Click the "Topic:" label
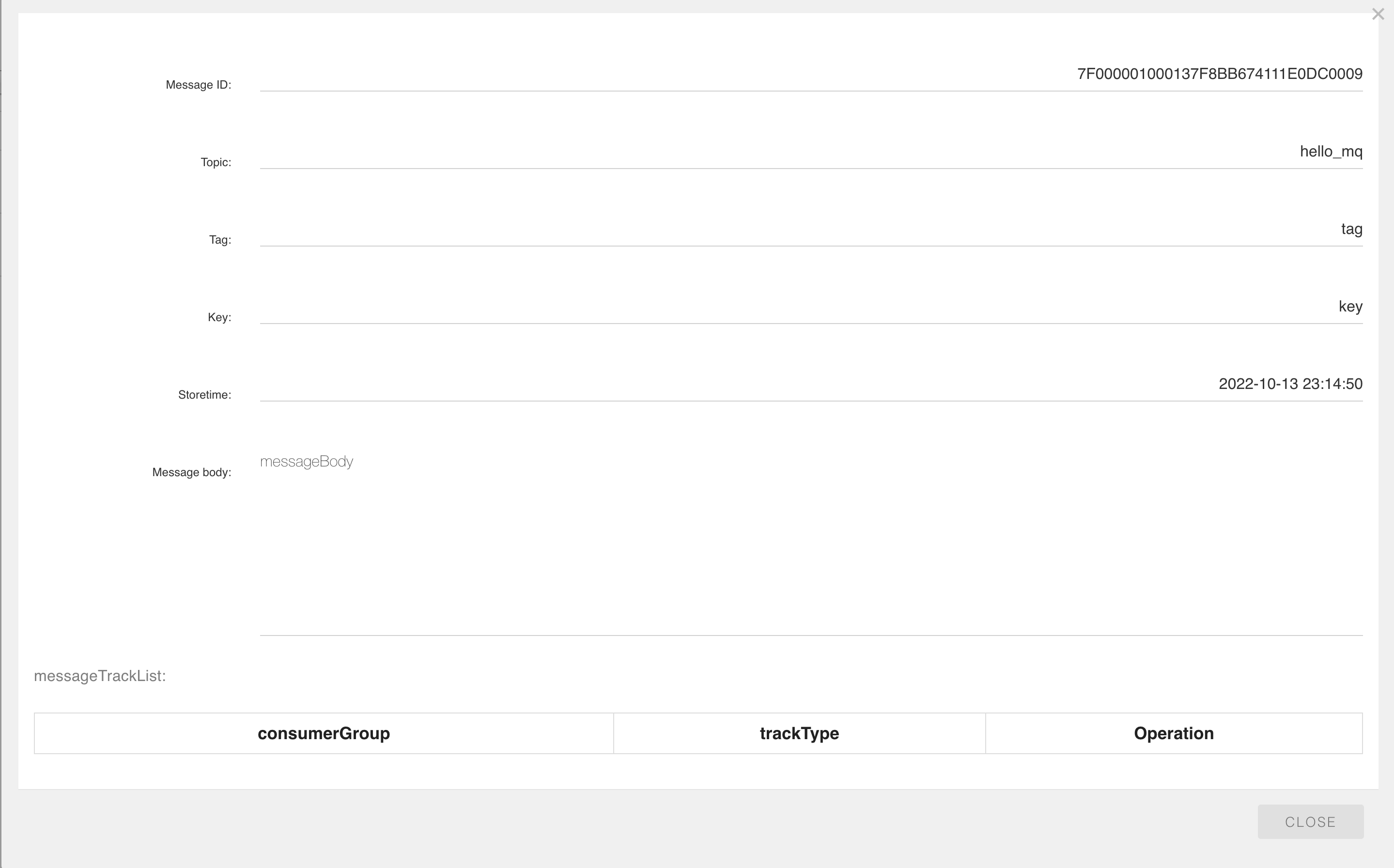The width and height of the screenshot is (1394, 868). tap(216, 162)
